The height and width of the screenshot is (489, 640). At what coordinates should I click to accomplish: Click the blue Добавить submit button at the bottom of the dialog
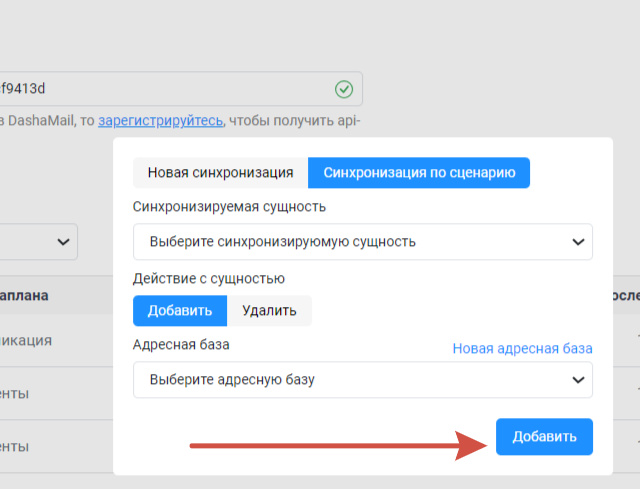[544, 436]
